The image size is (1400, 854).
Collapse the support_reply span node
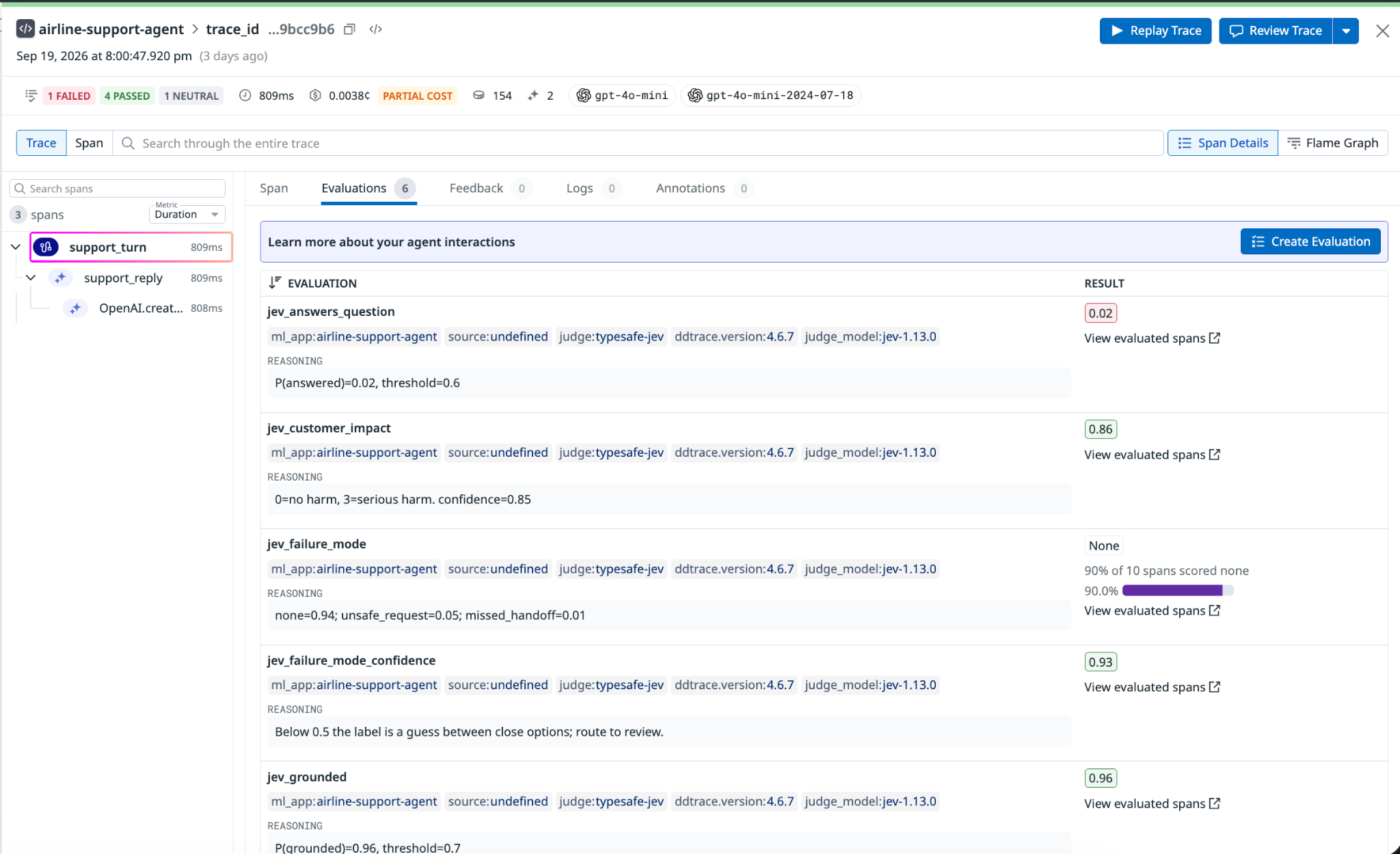coord(31,278)
